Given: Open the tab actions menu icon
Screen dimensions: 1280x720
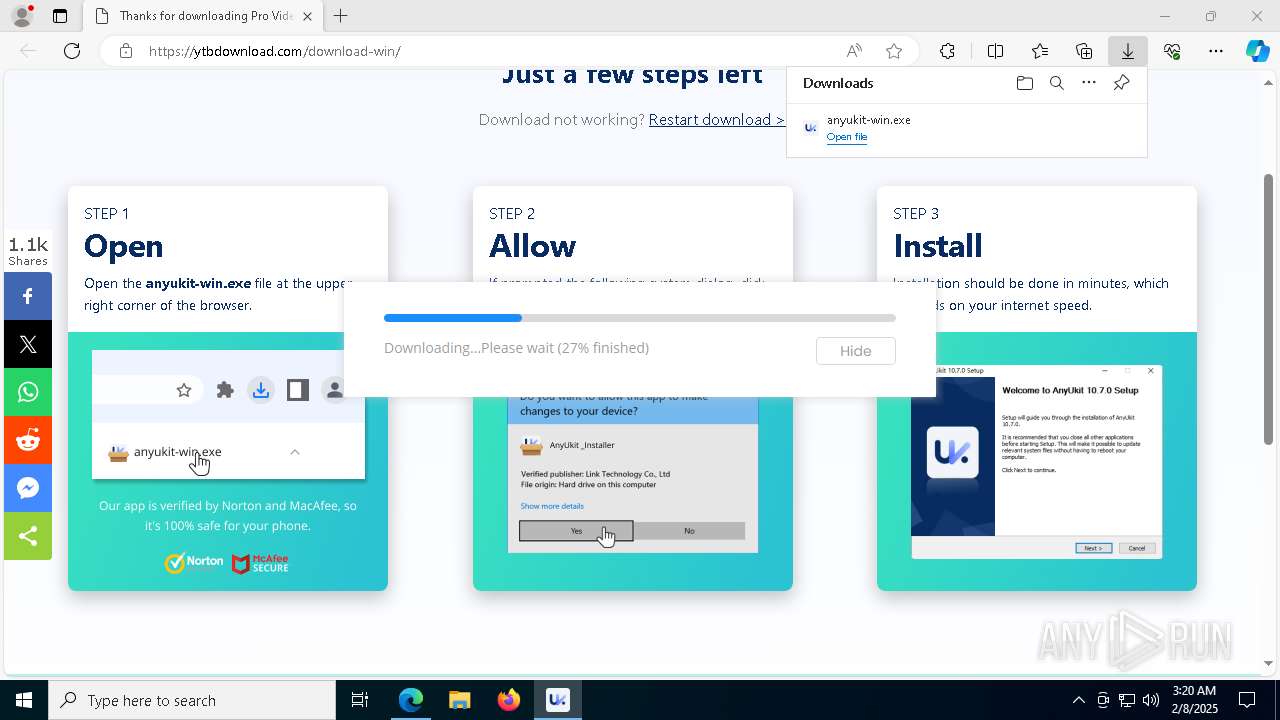Looking at the screenshot, I should click(x=60, y=16).
